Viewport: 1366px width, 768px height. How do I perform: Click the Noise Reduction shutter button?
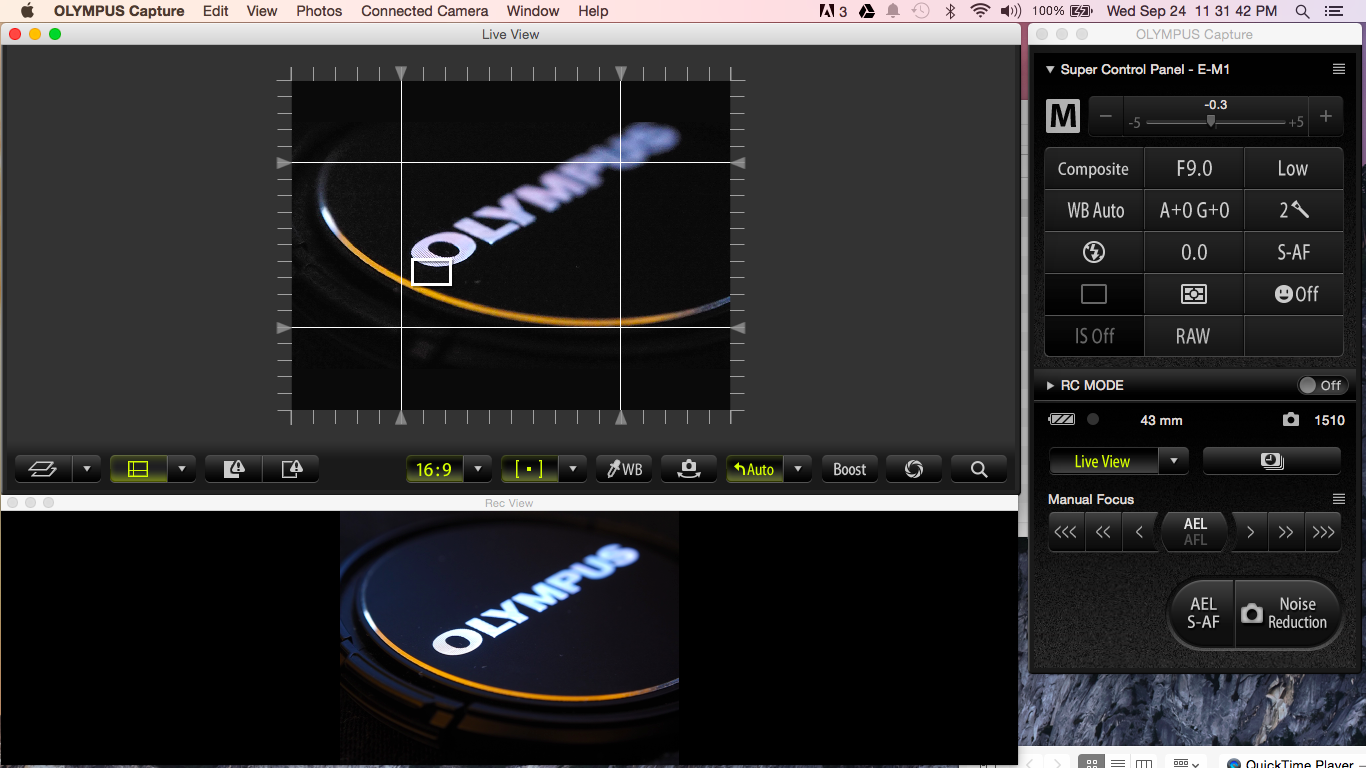(x=1288, y=613)
